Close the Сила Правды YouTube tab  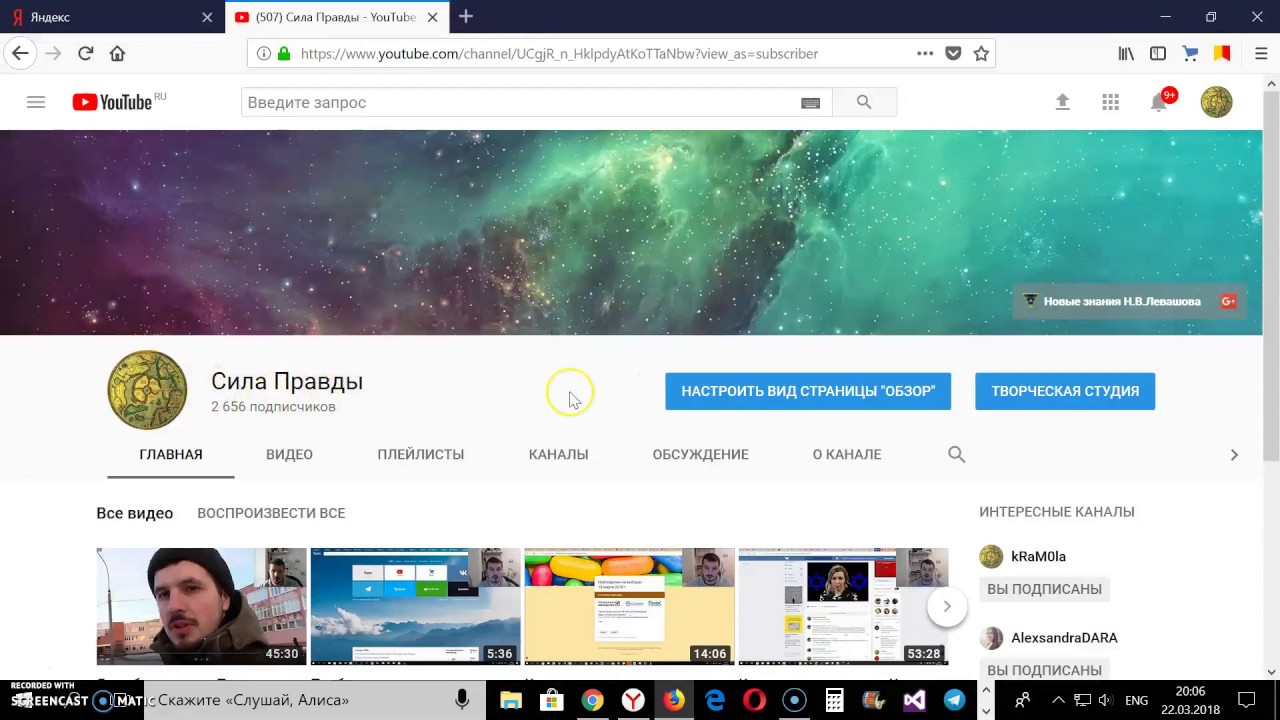pyautogui.click(x=432, y=17)
